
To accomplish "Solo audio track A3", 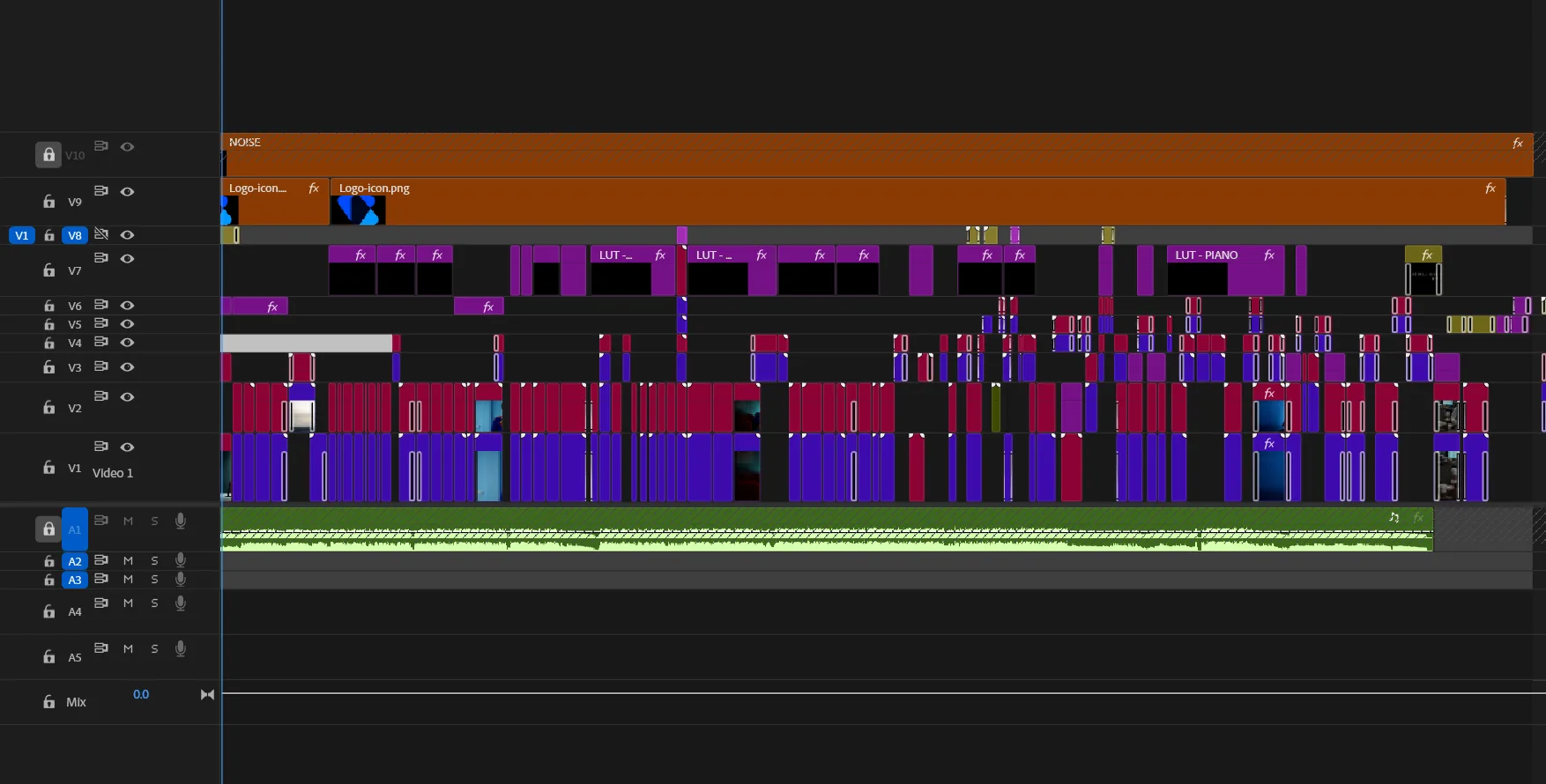I will (154, 580).
